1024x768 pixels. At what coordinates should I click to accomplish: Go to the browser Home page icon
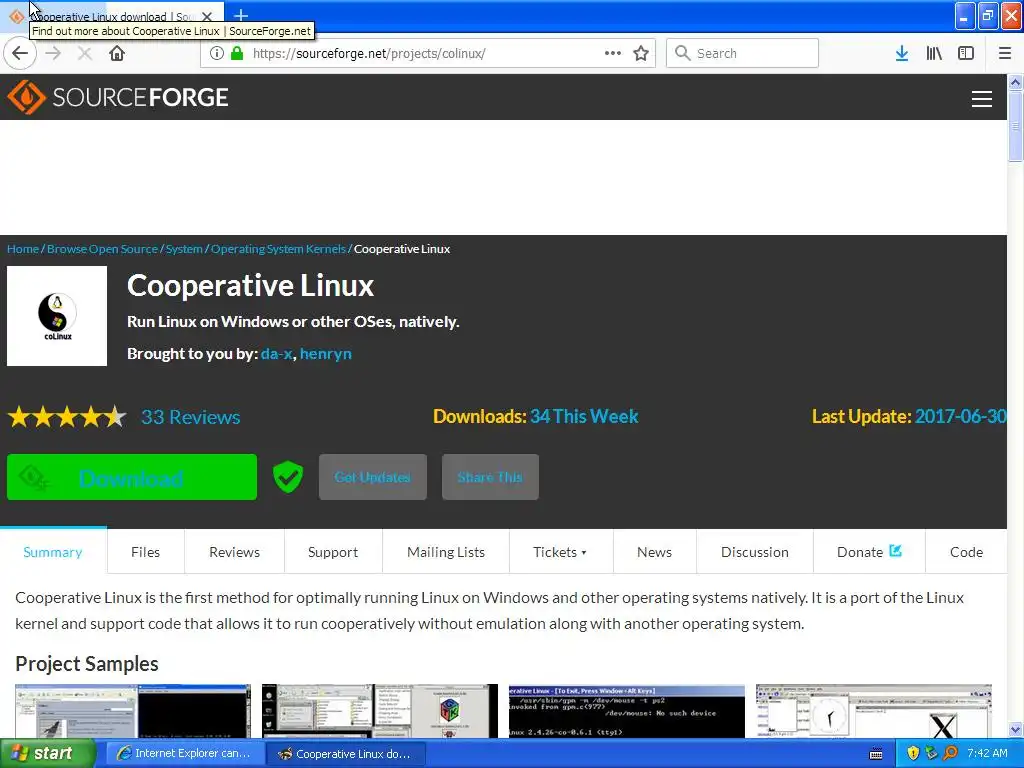(117, 54)
